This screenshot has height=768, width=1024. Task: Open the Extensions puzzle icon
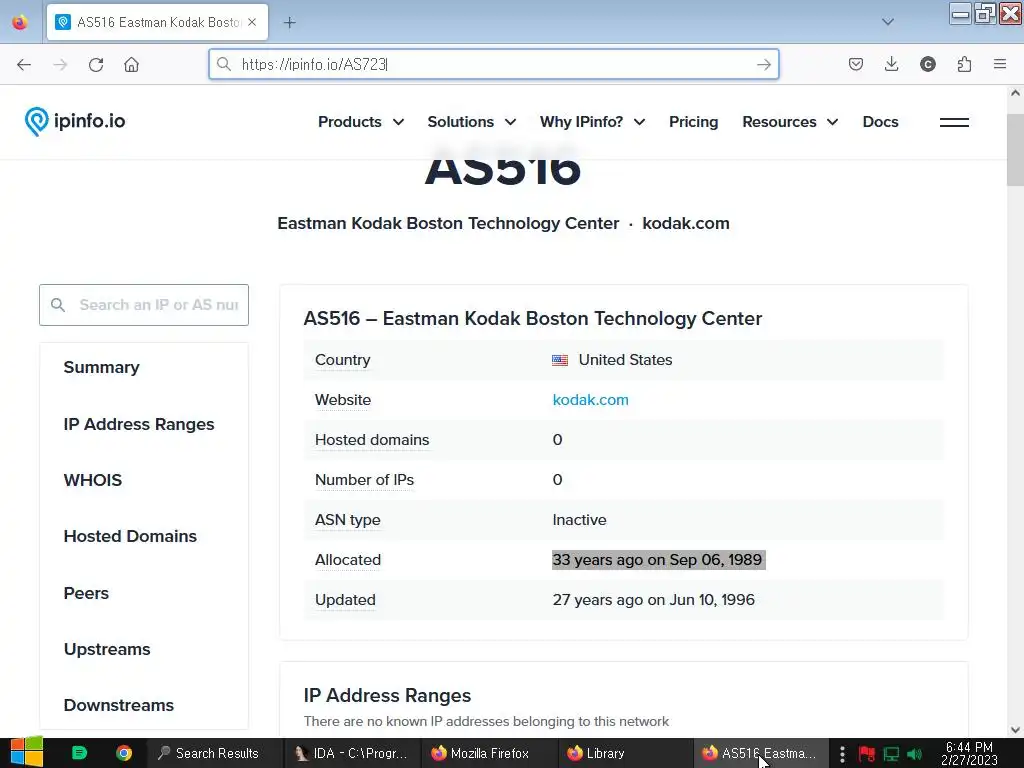(964, 64)
